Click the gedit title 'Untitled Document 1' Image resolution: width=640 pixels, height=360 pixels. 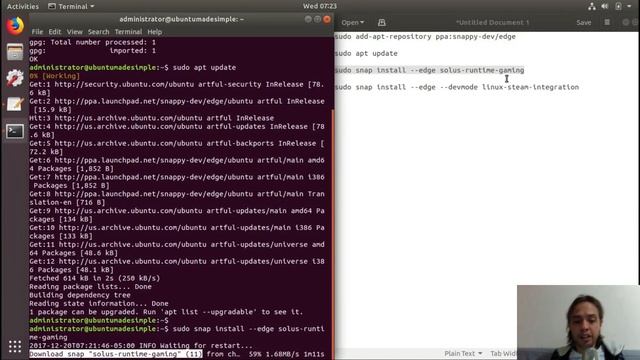click(492, 22)
